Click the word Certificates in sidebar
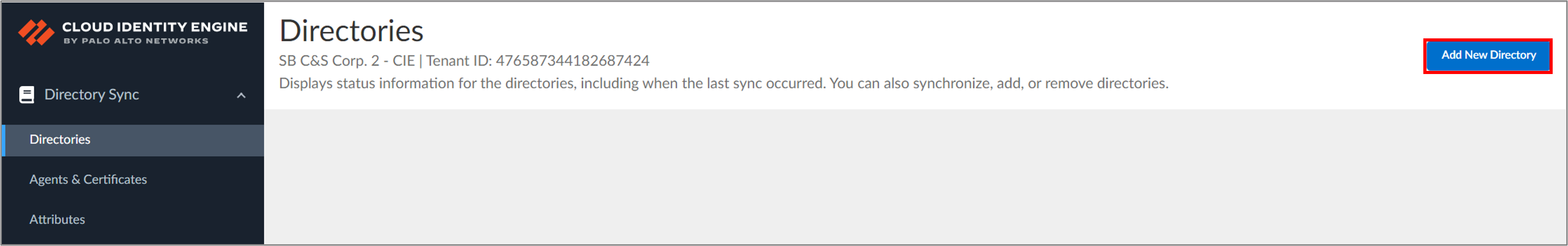 [115, 179]
